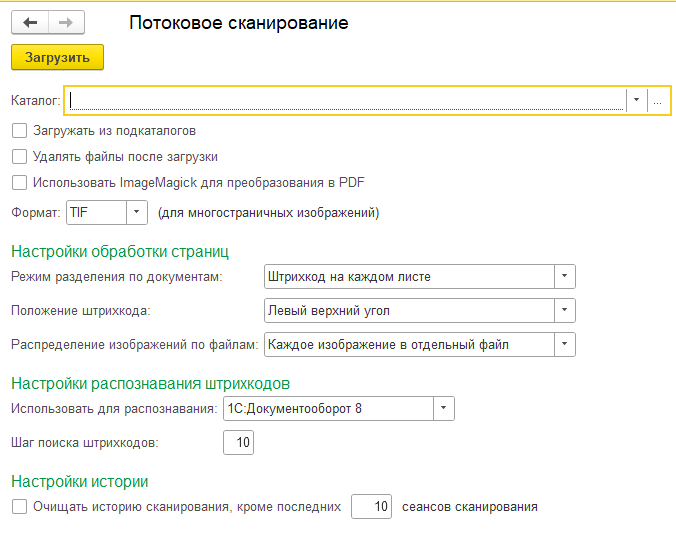Toggle Удалять файлы после загрузки checkbox

point(19,156)
